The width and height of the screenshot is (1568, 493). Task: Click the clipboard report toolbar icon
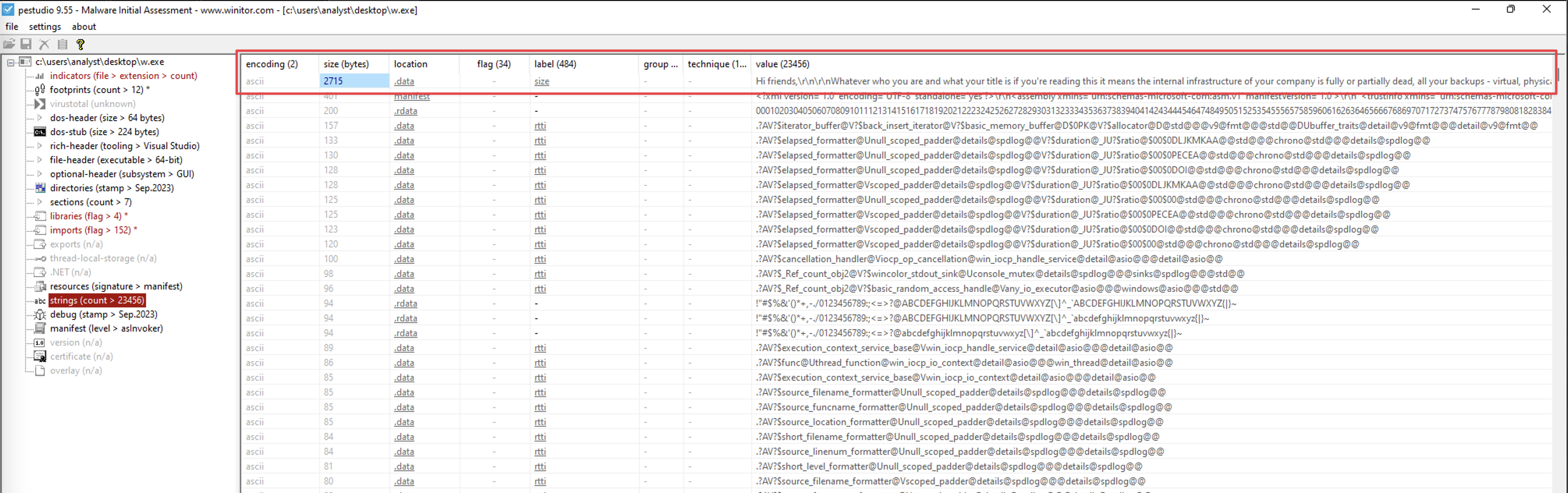tap(62, 44)
